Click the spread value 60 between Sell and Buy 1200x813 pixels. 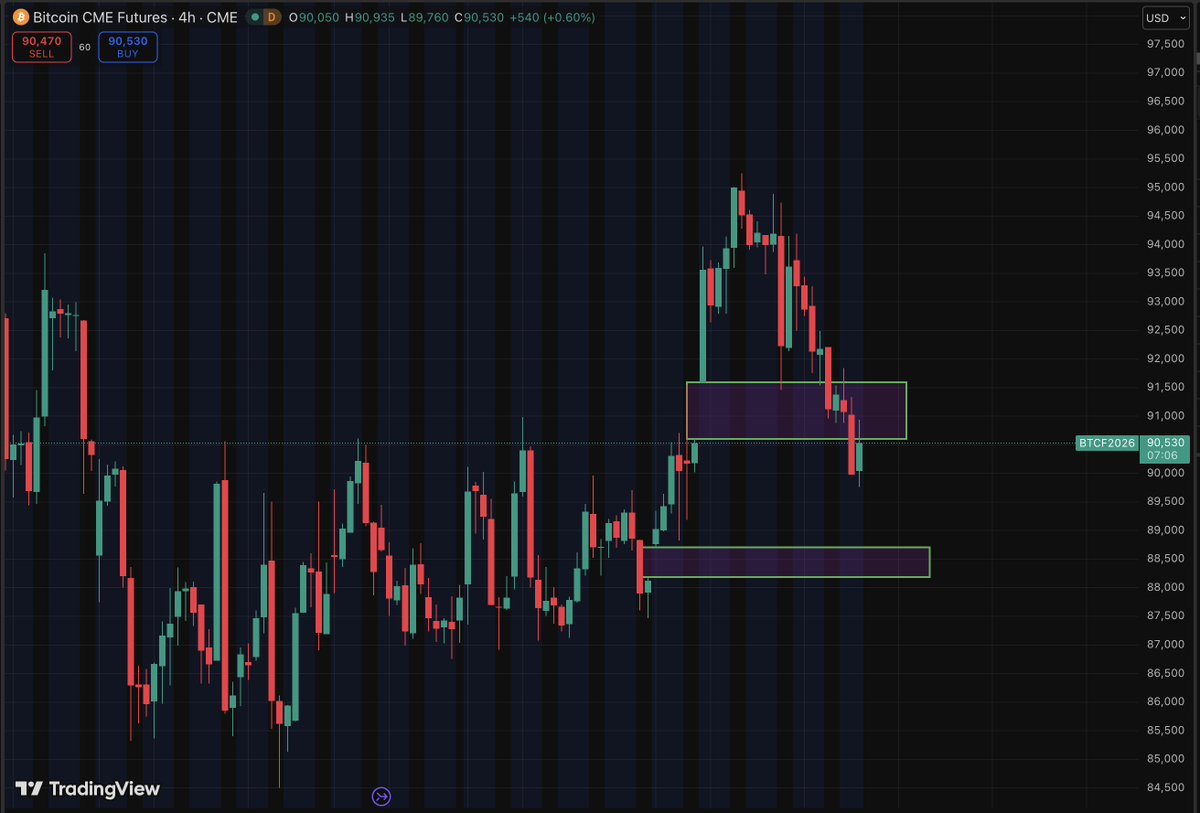[x=85, y=47]
